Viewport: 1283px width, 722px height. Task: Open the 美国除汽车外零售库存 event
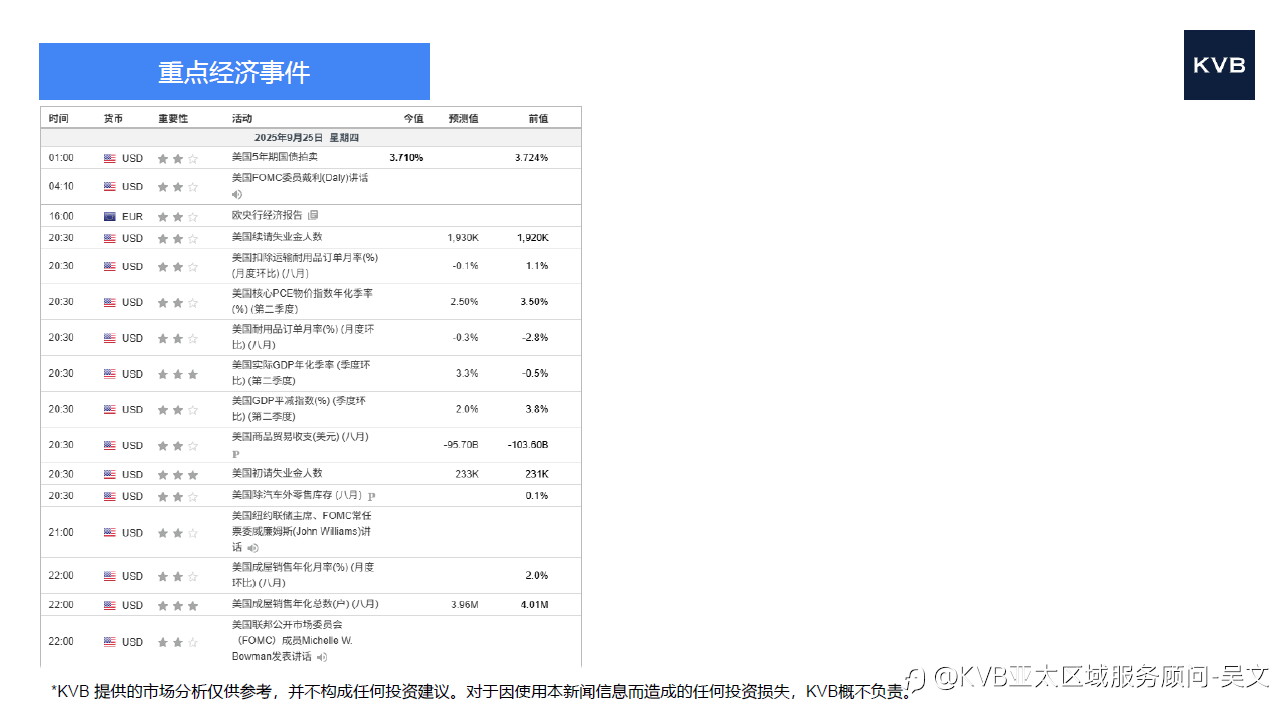[x=297, y=495]
